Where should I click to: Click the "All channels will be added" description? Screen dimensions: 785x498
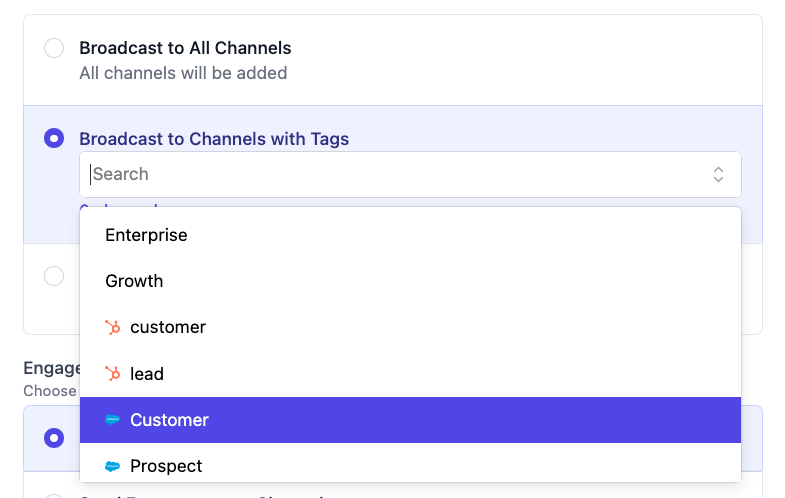183,73
